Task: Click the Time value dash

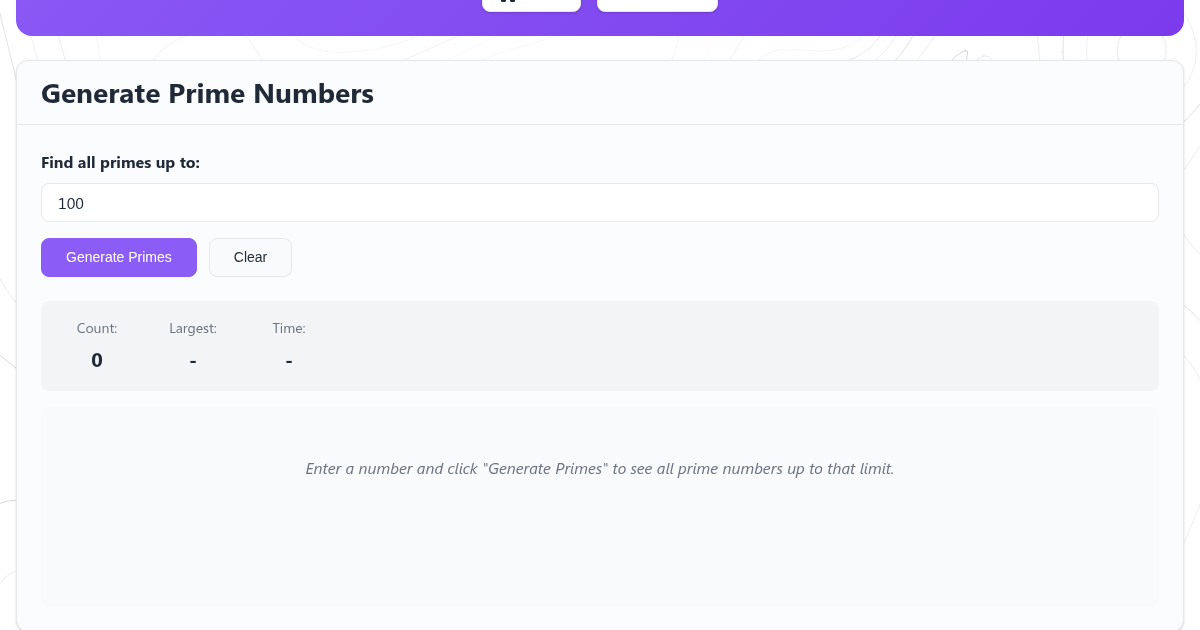Action: click(x=289, y=360)
